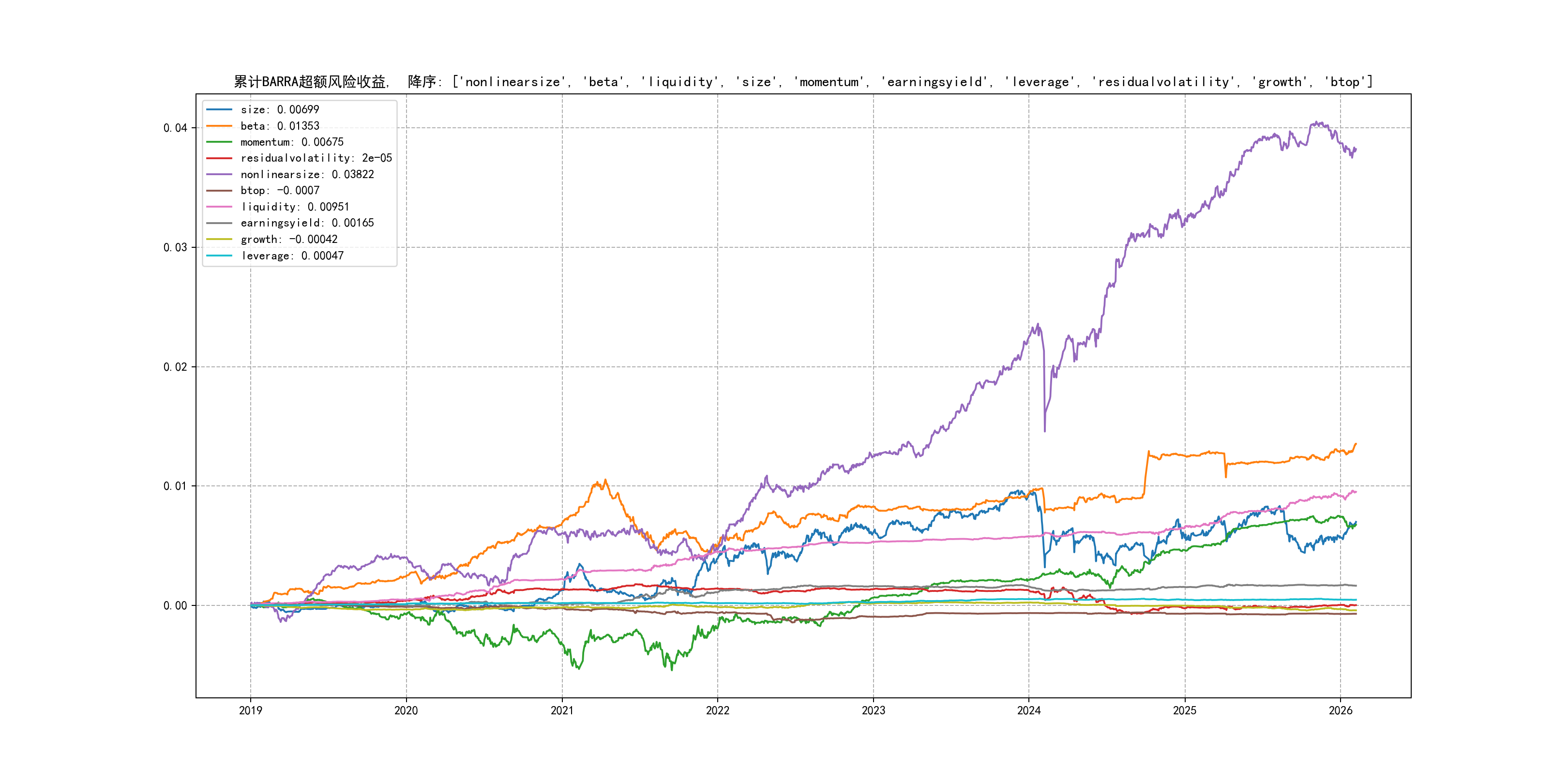1568x784 pixels.
Task: Click the 2024 x-axis tick label
Action: coord(1029,710)
